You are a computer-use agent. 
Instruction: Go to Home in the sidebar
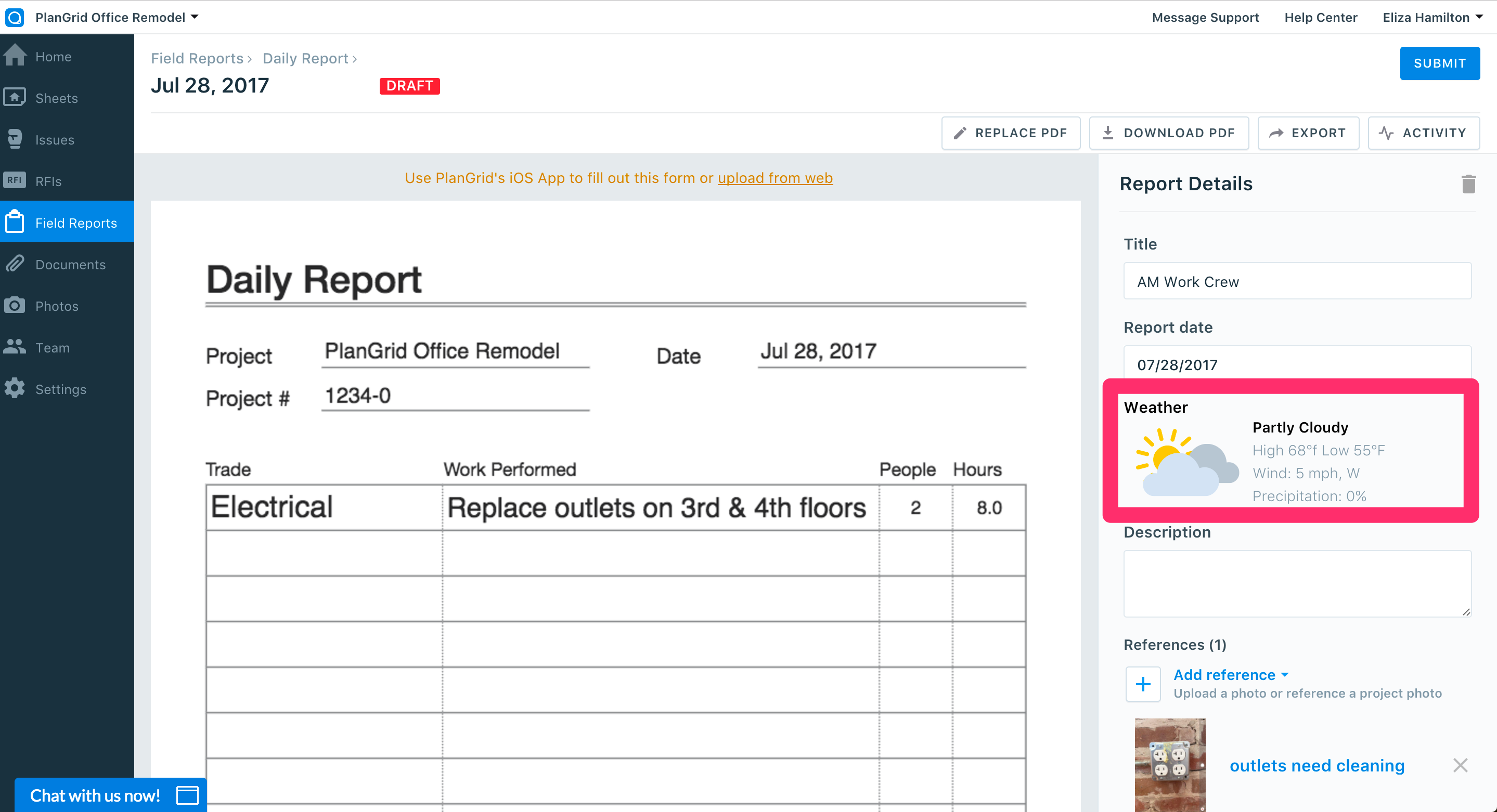[67, 56]
